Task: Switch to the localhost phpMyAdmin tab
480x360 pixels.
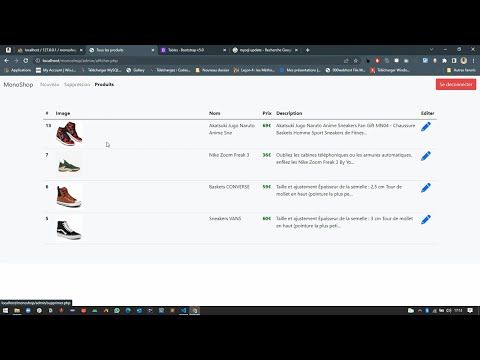Action: 50,50
